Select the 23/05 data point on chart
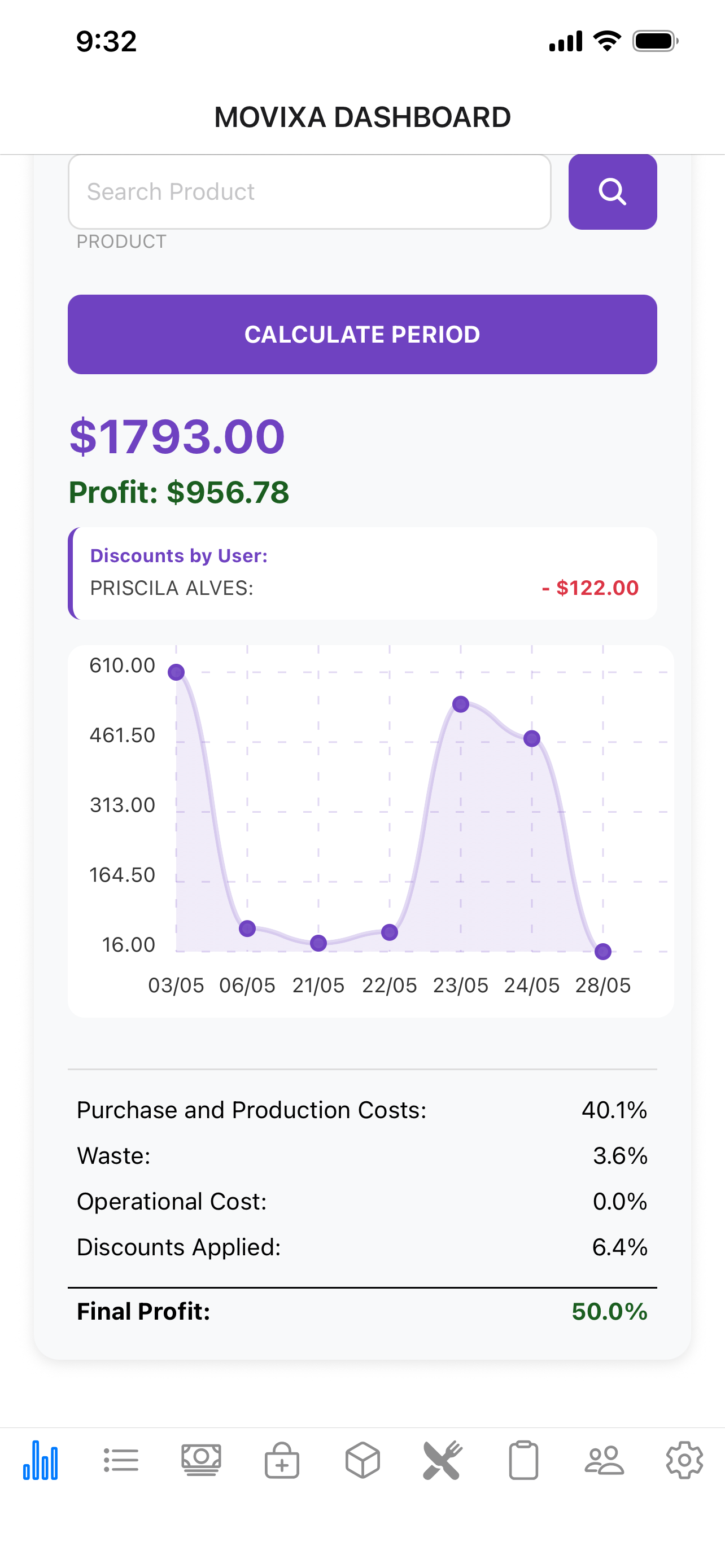 click(461, 704)
